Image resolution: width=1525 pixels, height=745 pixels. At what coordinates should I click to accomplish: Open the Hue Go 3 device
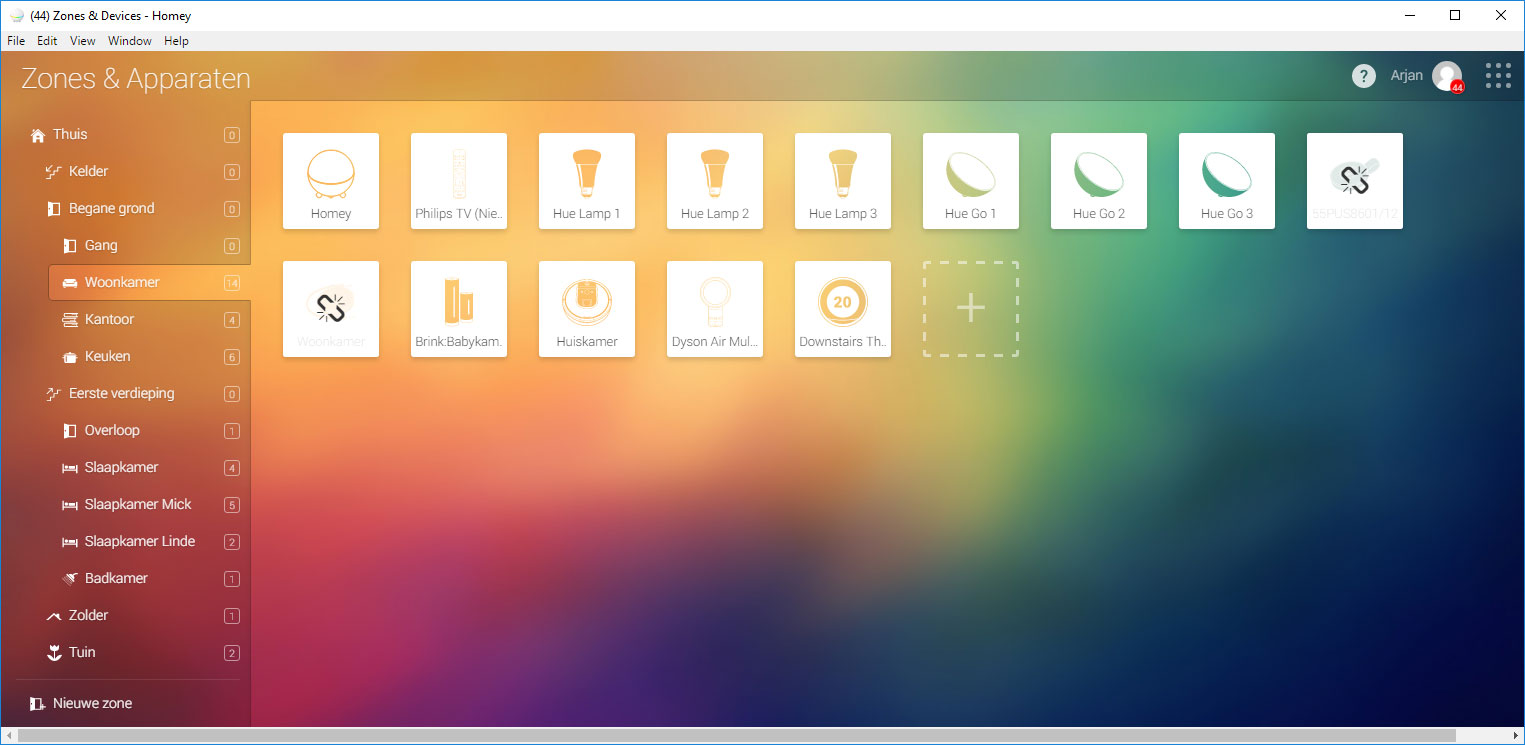pos(1227,181)
